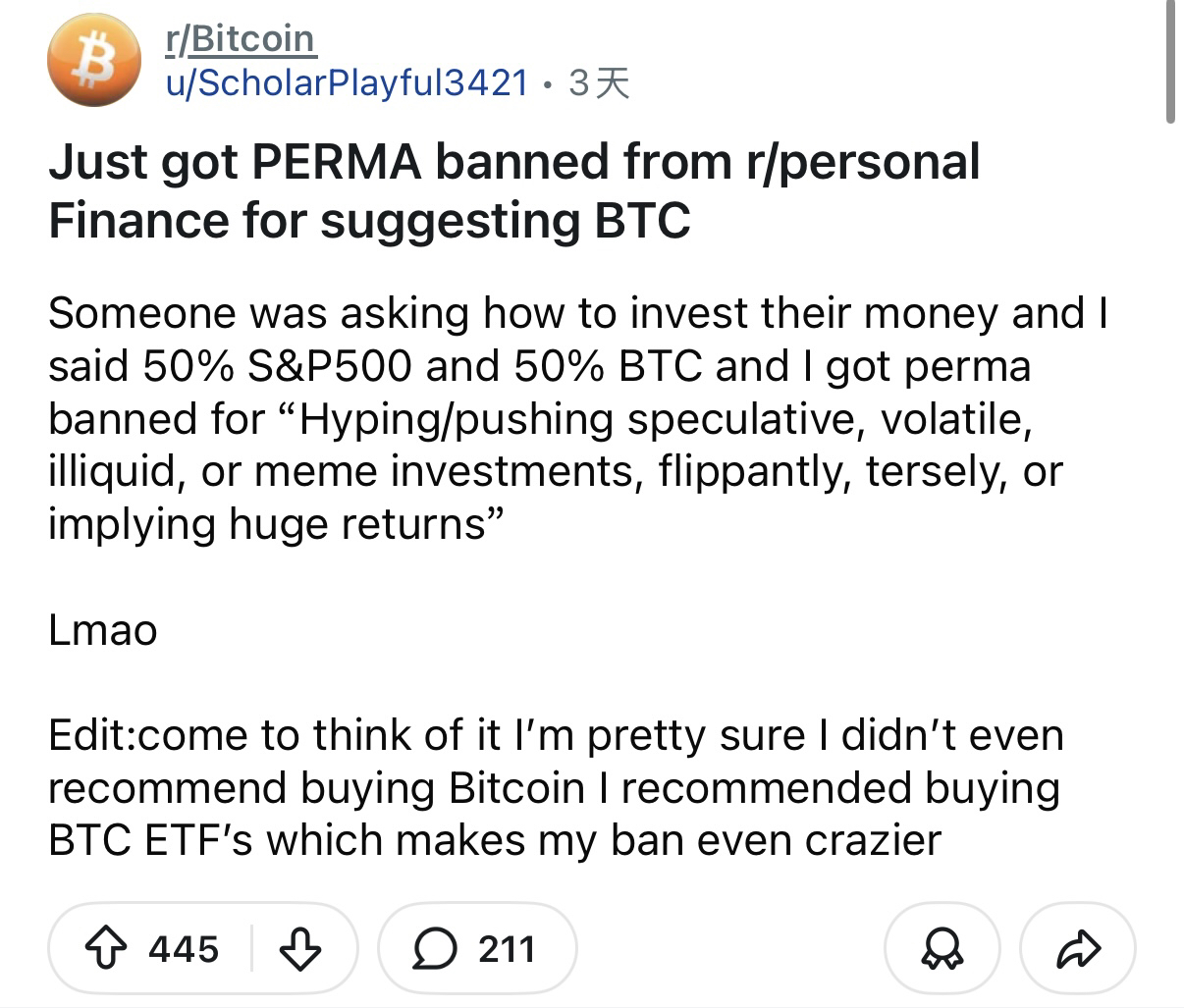Screen dimensions: 1184x1008
Task: Click the 445 vote count
Action: pos(184,948)
